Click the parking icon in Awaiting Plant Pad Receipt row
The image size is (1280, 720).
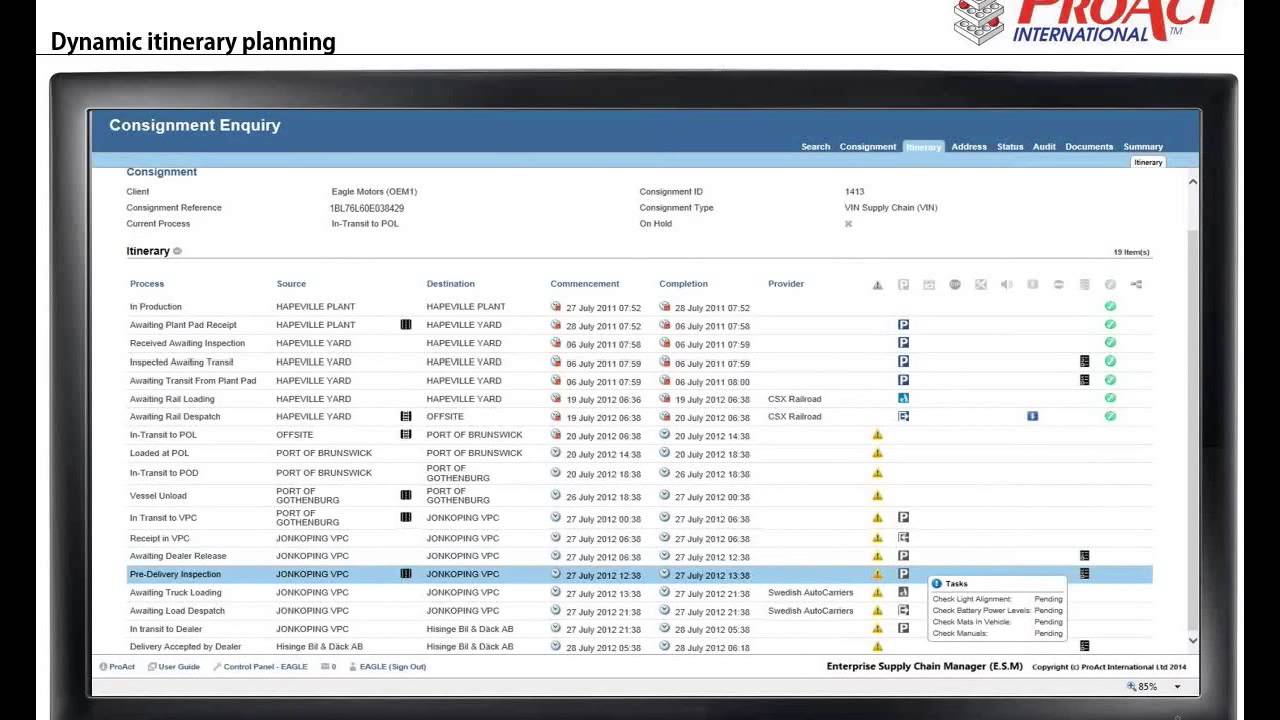[x=903, y=325]
